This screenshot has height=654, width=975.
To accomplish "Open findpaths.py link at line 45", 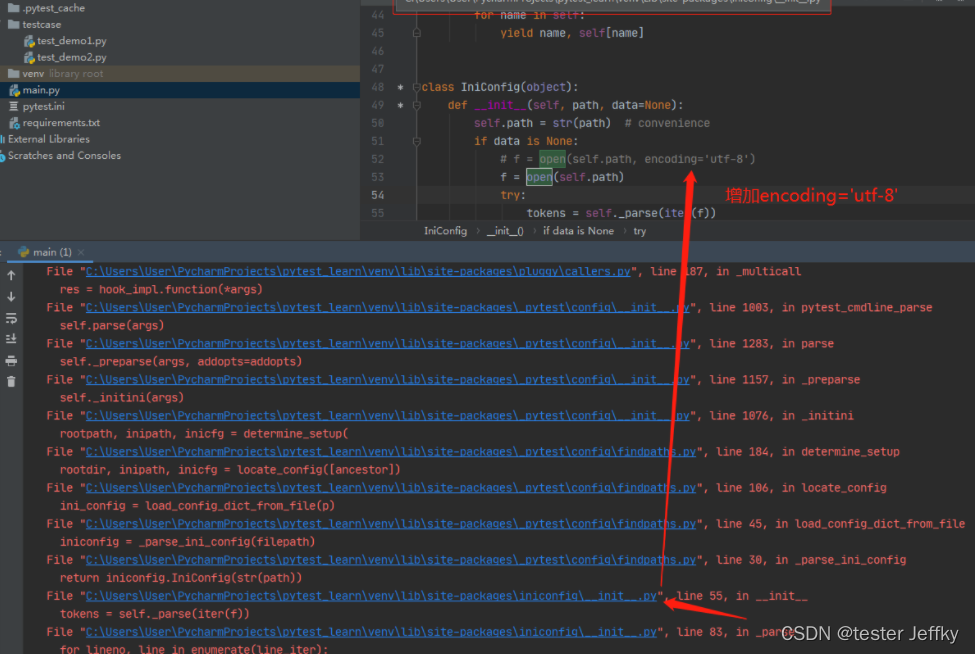I will 390,524.
